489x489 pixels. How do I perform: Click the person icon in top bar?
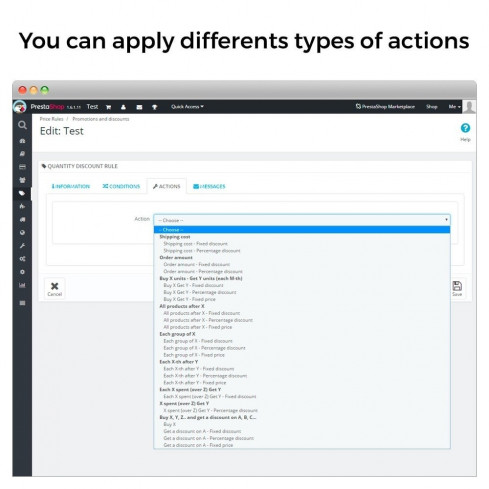(123, 107)
